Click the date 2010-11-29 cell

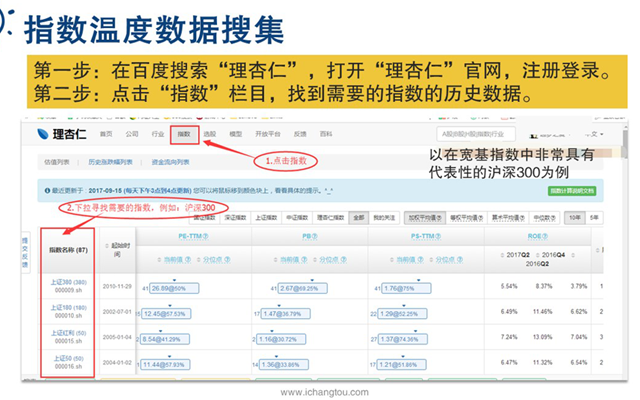click(117, 287)
